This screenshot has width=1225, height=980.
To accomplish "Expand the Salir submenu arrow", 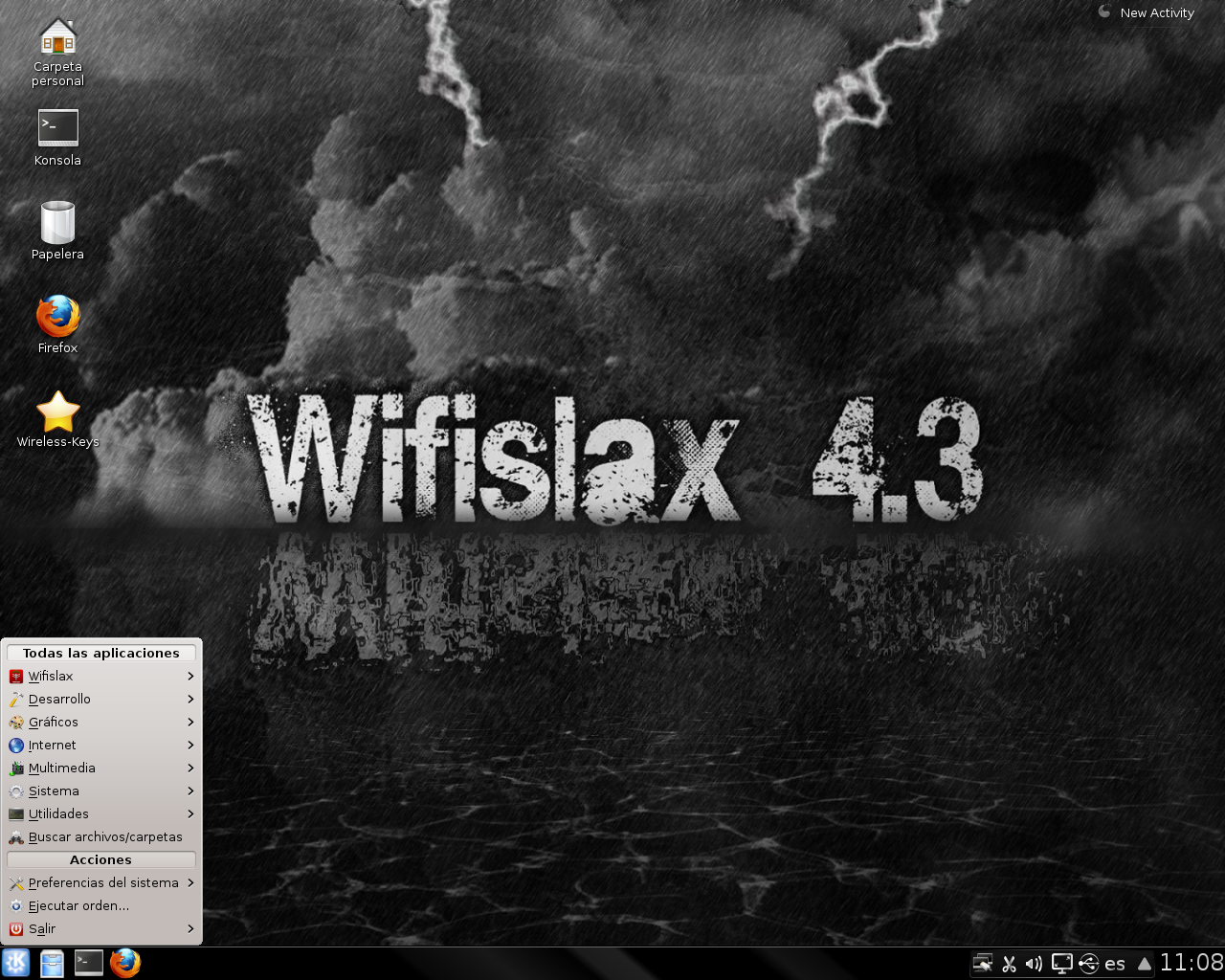I will (x=189, y=928).
